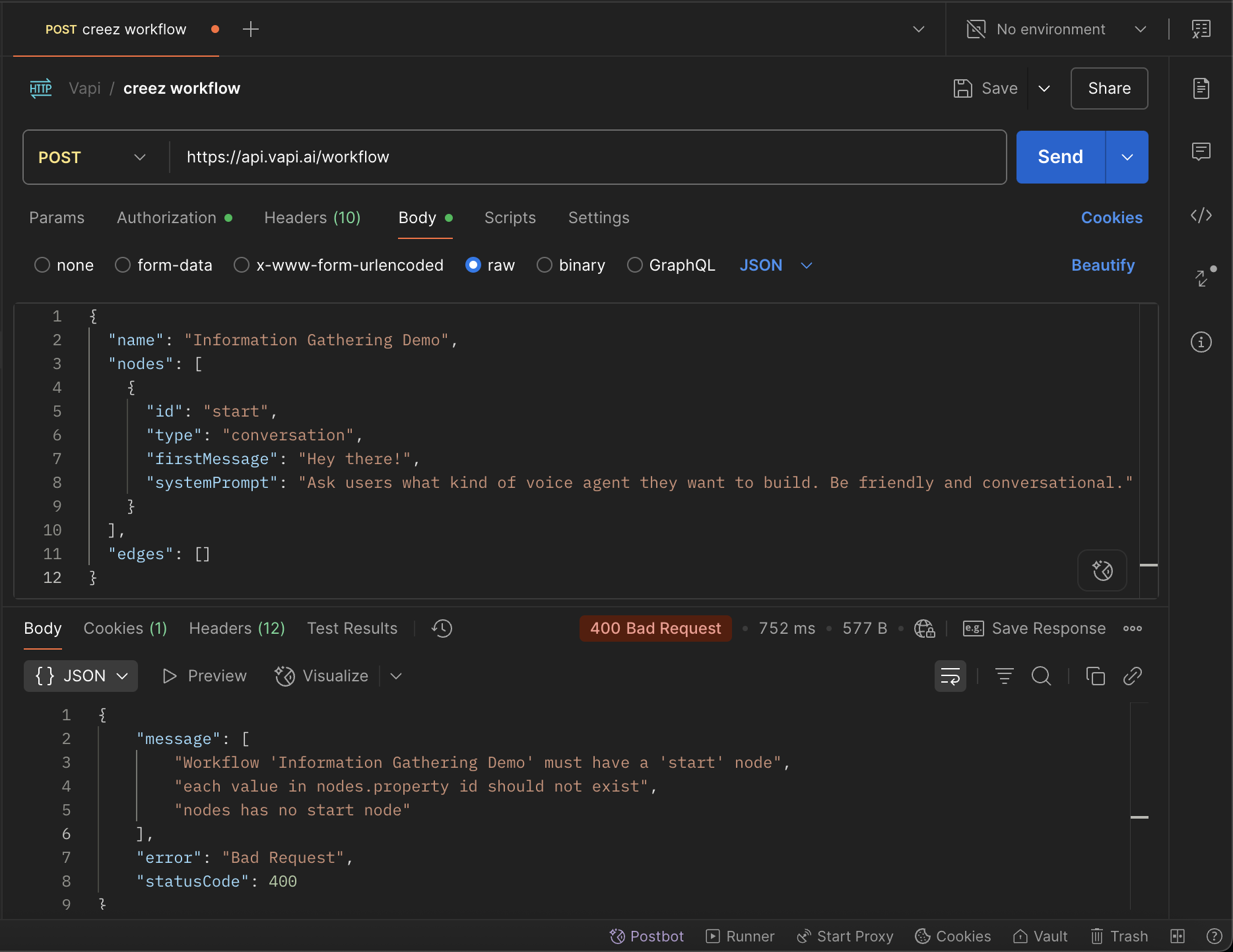Screen dimensions: 1233x952
Task: Open the code snippet panel
Action: [1201, 215]
